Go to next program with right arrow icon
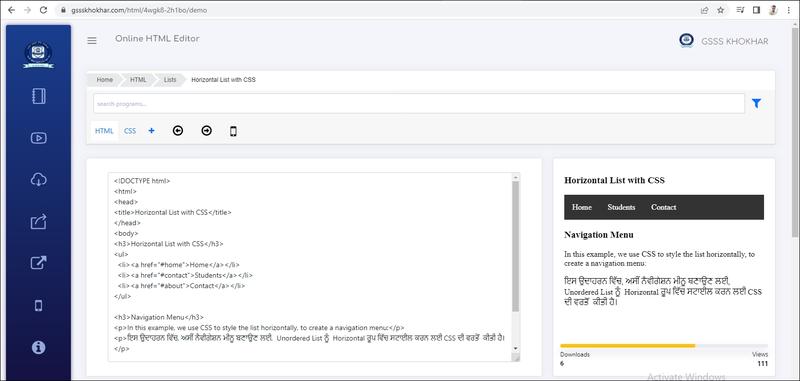 [206, 131]
